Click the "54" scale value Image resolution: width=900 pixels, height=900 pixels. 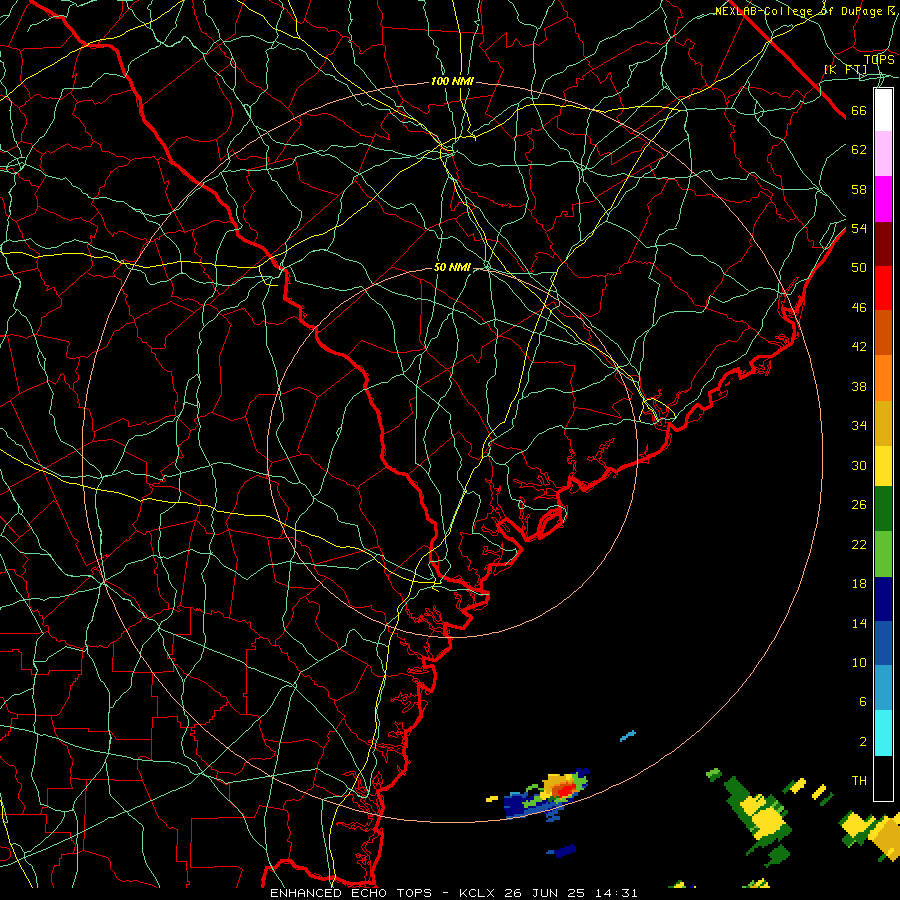pyautogui.click(x=859, y=228)
